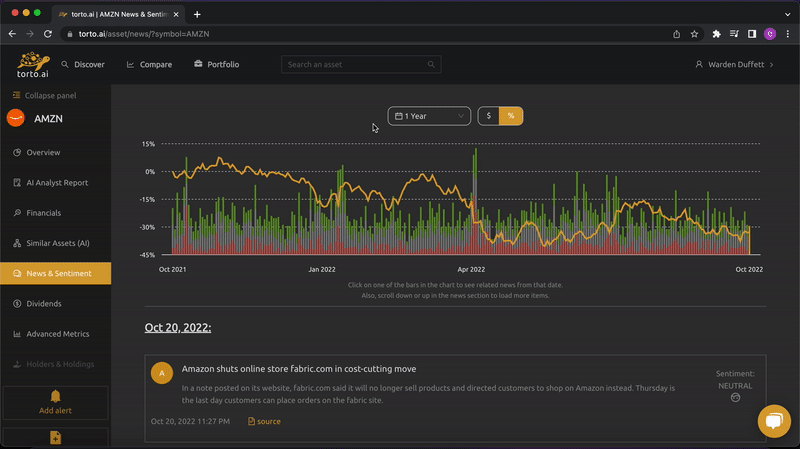Click the document-plus icon below Add alert

(56, 438)
